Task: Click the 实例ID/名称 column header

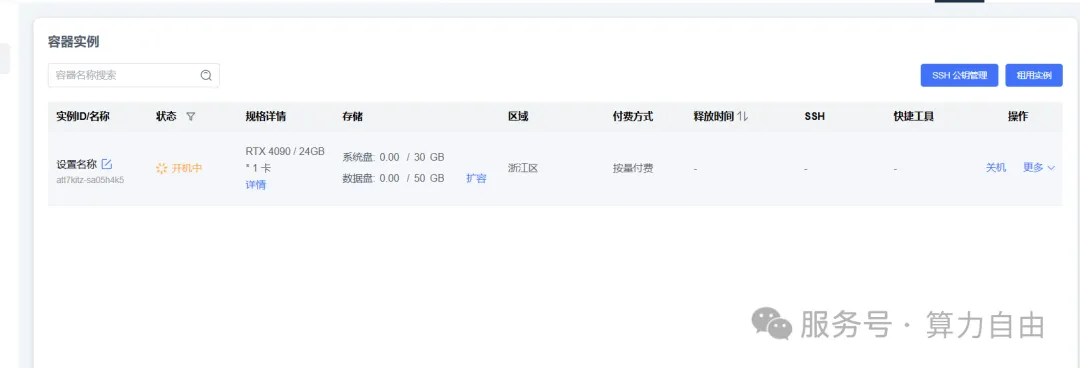Action: [83, 117]
